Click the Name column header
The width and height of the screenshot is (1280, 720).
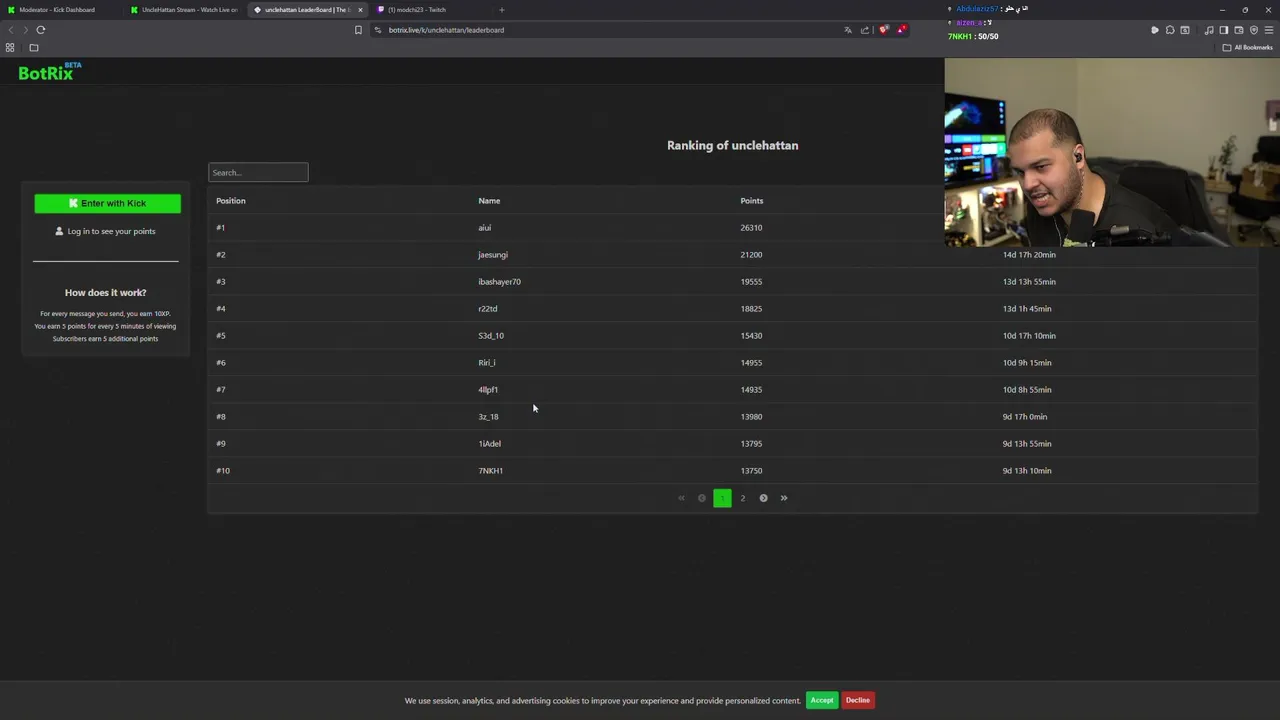[489, 200]
